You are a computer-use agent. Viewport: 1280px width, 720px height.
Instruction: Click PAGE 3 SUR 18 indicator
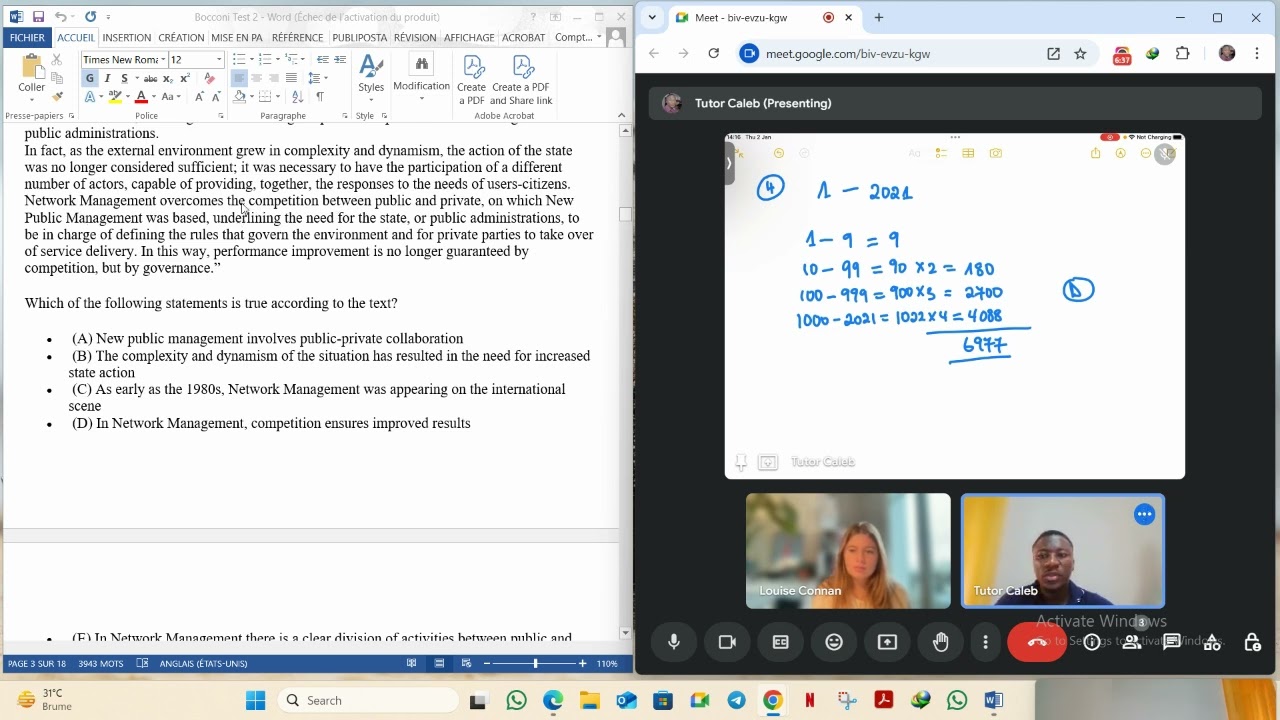click(x=37, y=664)
